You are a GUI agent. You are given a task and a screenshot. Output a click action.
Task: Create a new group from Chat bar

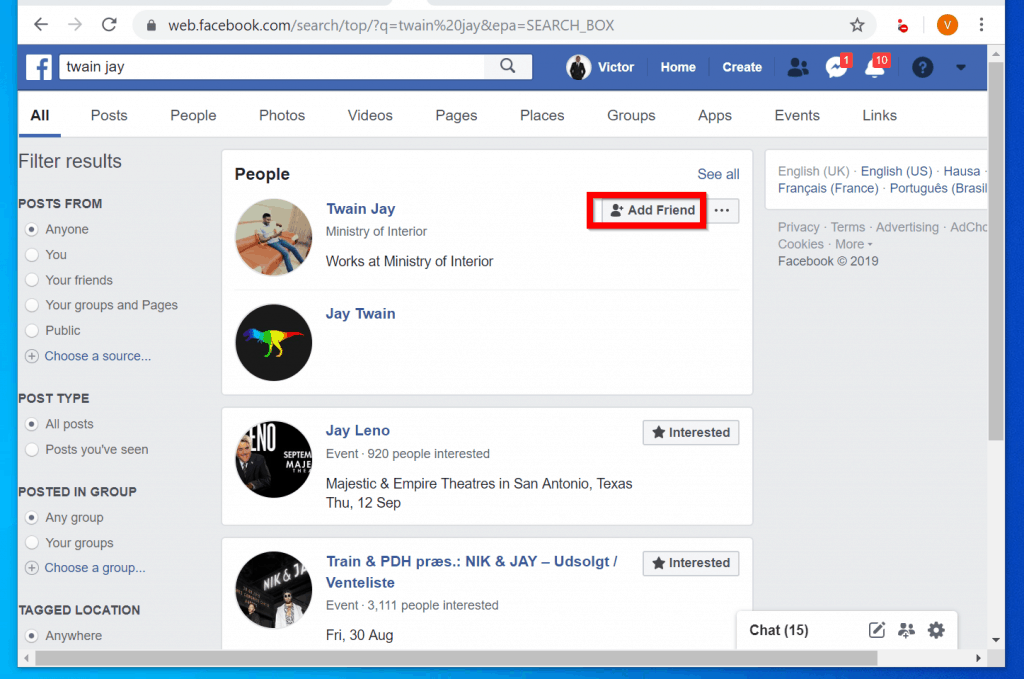[x=906, y=630]
